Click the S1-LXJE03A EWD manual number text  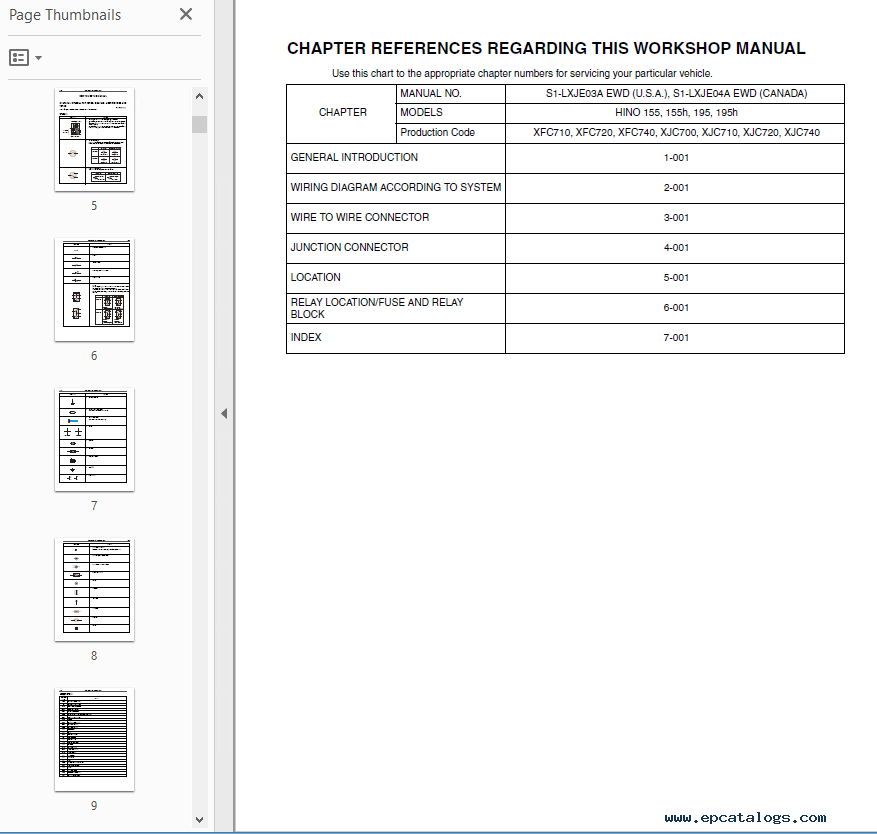pyautogui.click(x=676, y=93)
